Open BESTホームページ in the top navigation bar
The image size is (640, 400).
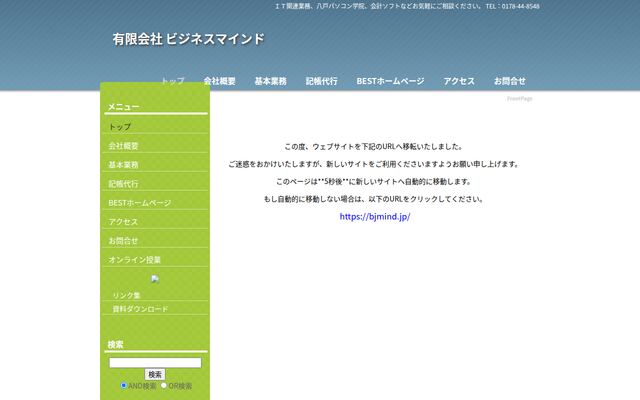[390, 81]
